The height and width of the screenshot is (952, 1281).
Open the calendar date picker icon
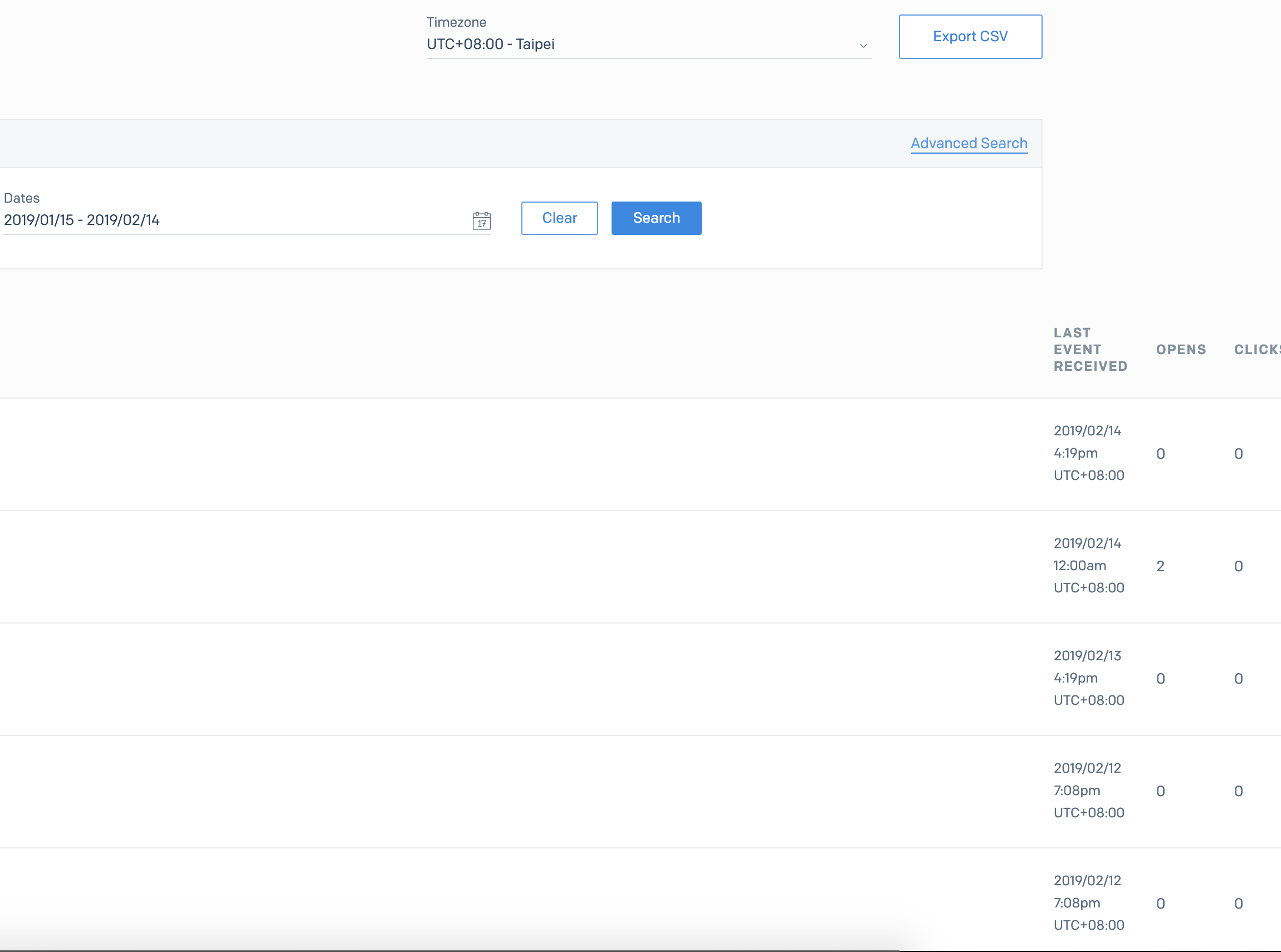tap(482, 220)
